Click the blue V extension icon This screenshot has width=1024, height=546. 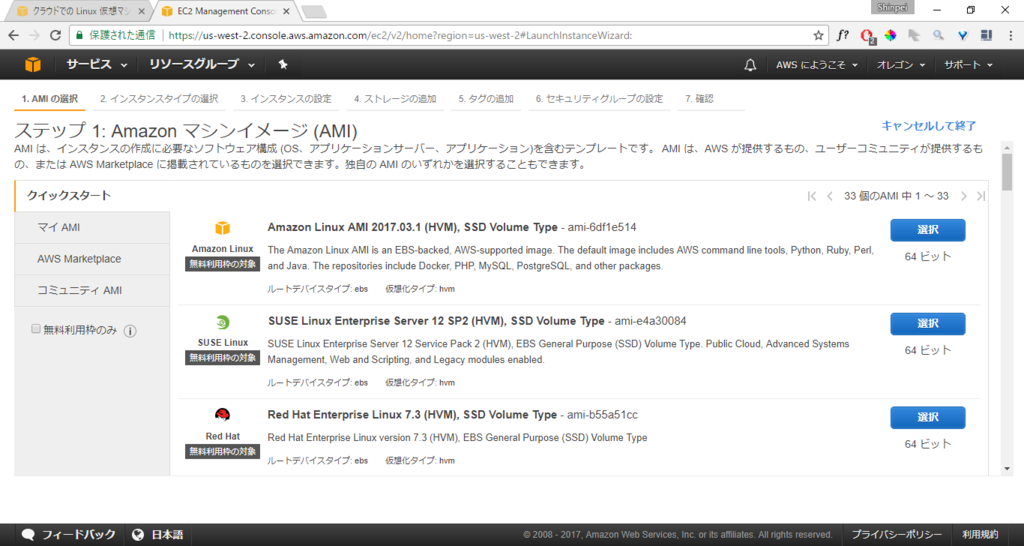pyautogui.click(x=962, y=35)
